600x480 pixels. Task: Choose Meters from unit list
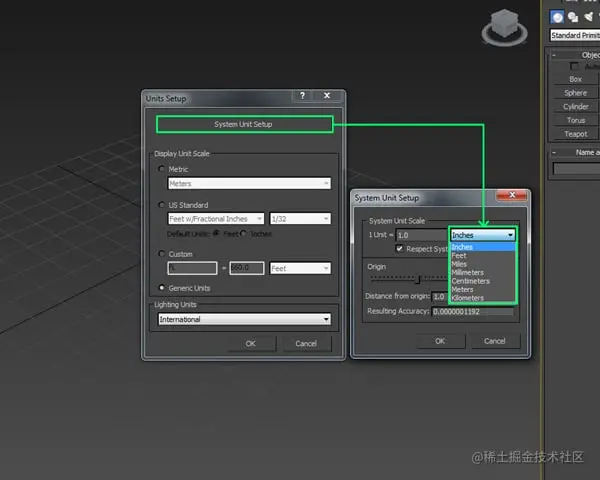(483, 289)
